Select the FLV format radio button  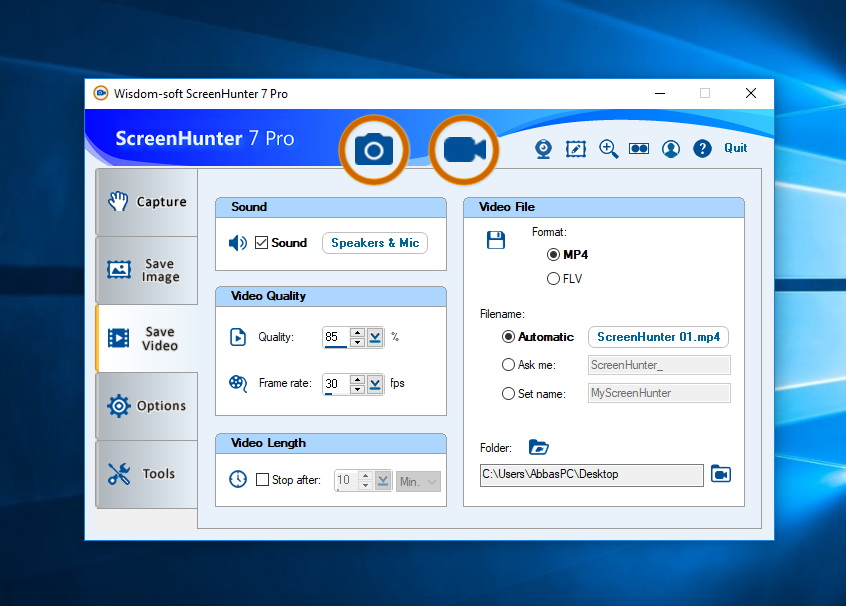tap(553, 278)
